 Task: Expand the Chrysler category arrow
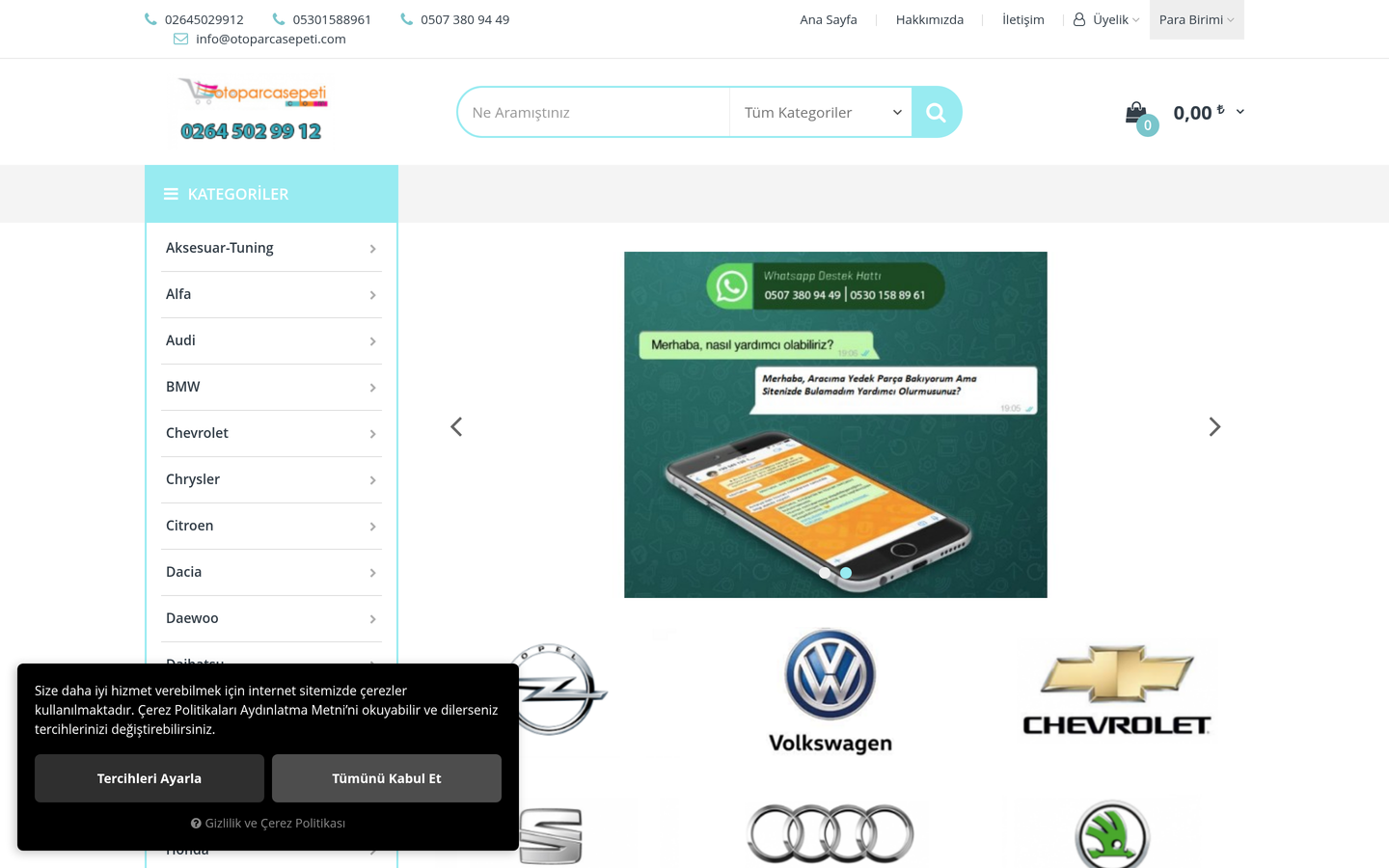(372, 480)
